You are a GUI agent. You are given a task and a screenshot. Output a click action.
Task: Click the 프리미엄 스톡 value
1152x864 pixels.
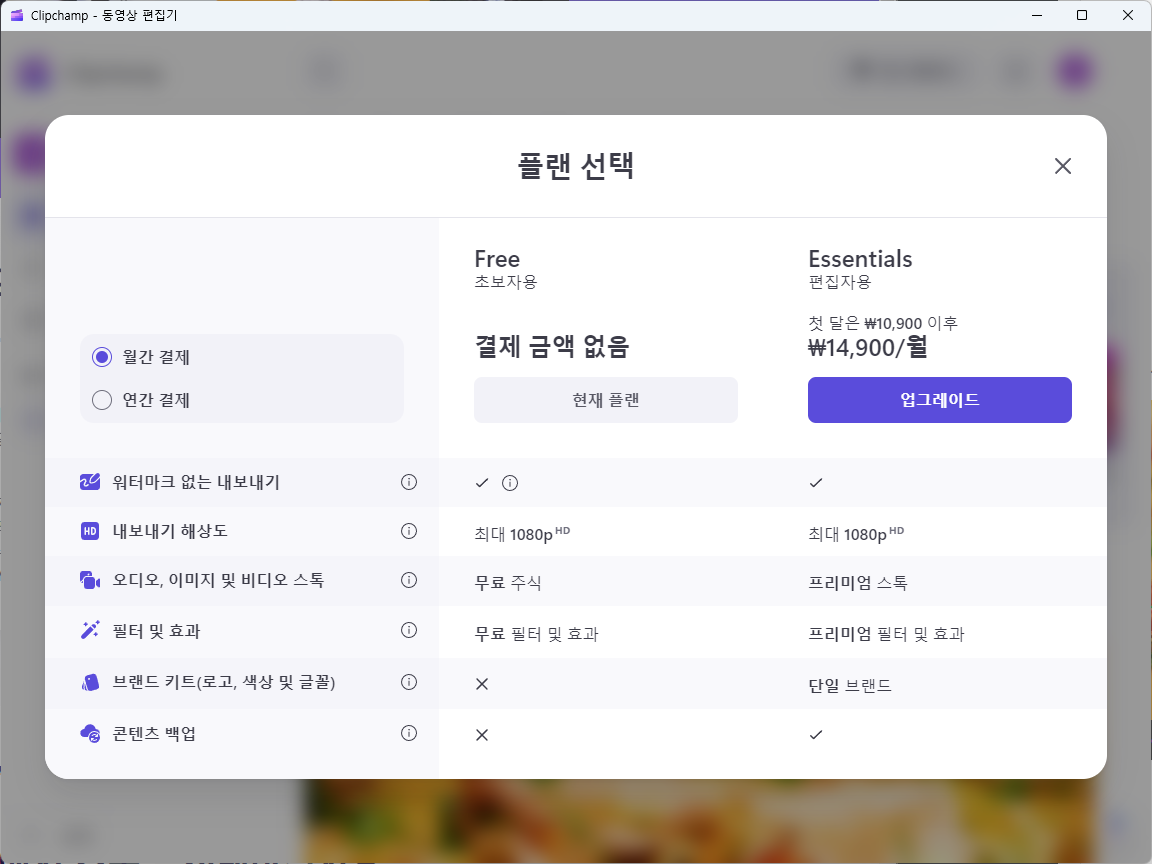[x=858, y=583]
